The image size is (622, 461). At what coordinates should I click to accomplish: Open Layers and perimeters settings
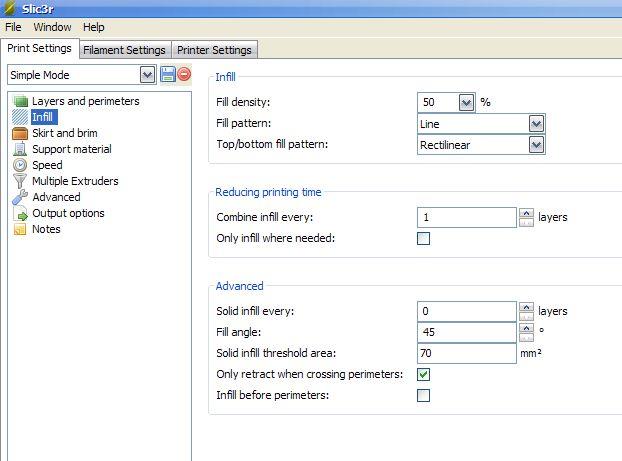pos(86,101)
